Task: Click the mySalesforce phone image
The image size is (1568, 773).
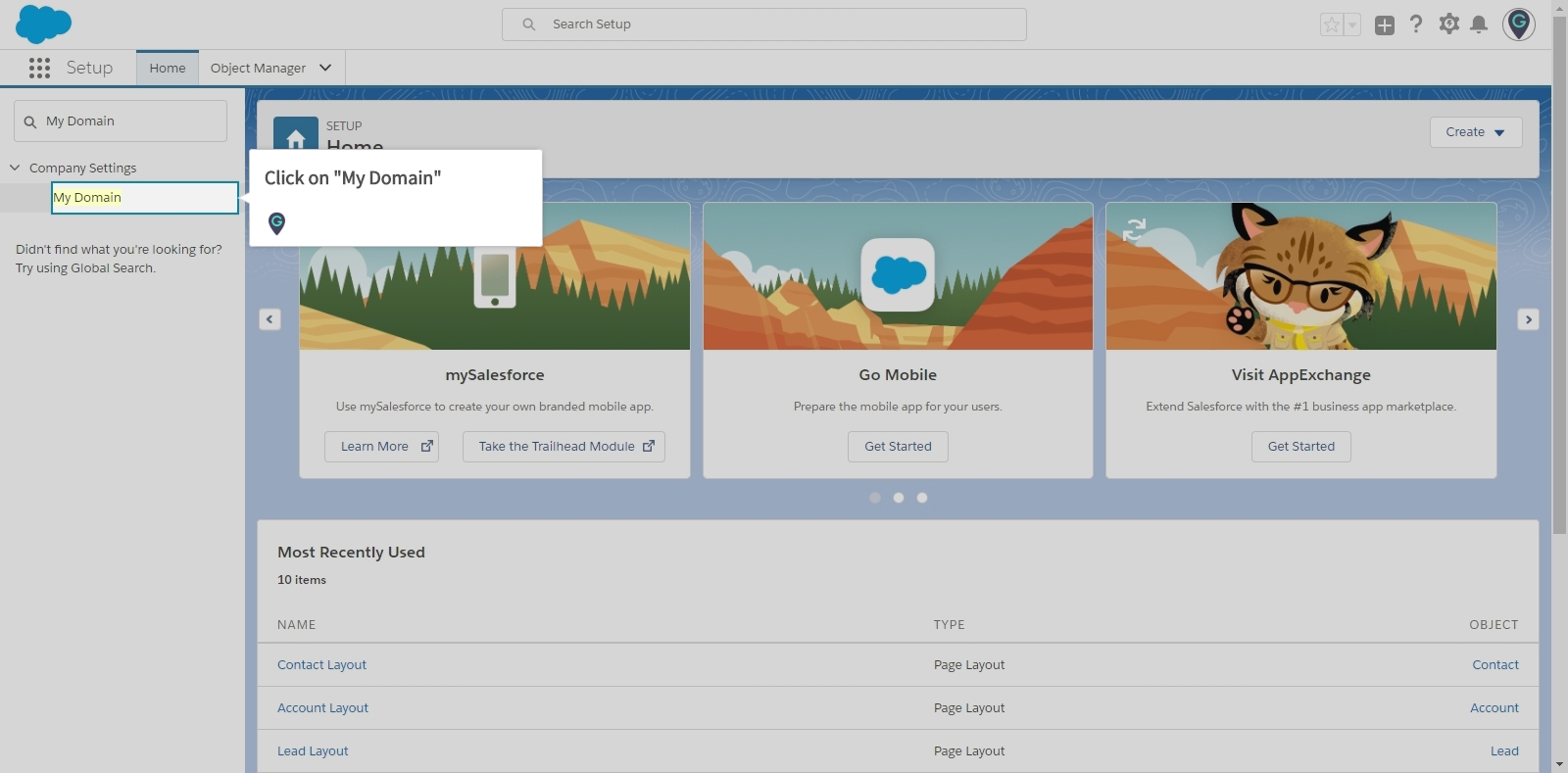Action: pyautogui.click(x=495, y=275)
